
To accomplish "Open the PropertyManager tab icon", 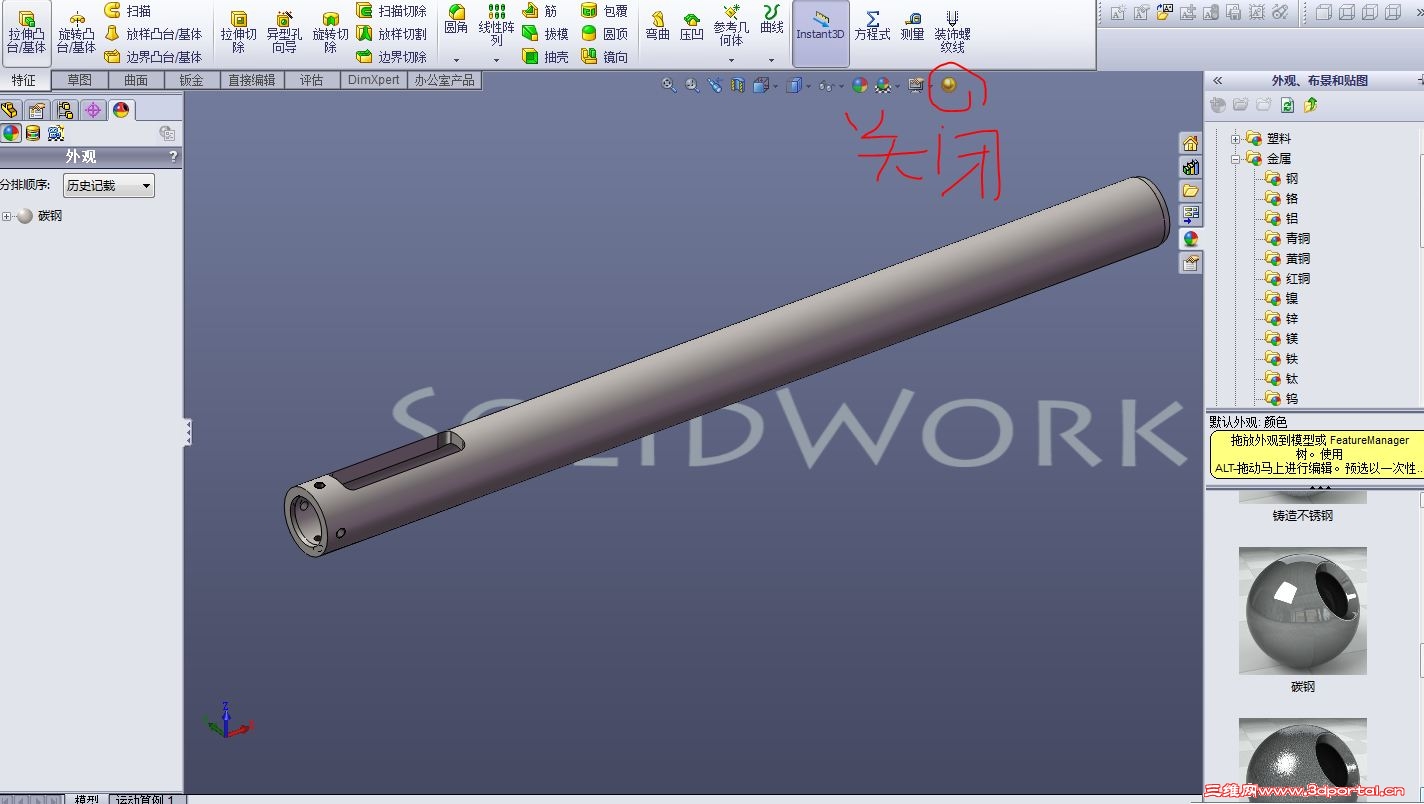I will 37,110.
